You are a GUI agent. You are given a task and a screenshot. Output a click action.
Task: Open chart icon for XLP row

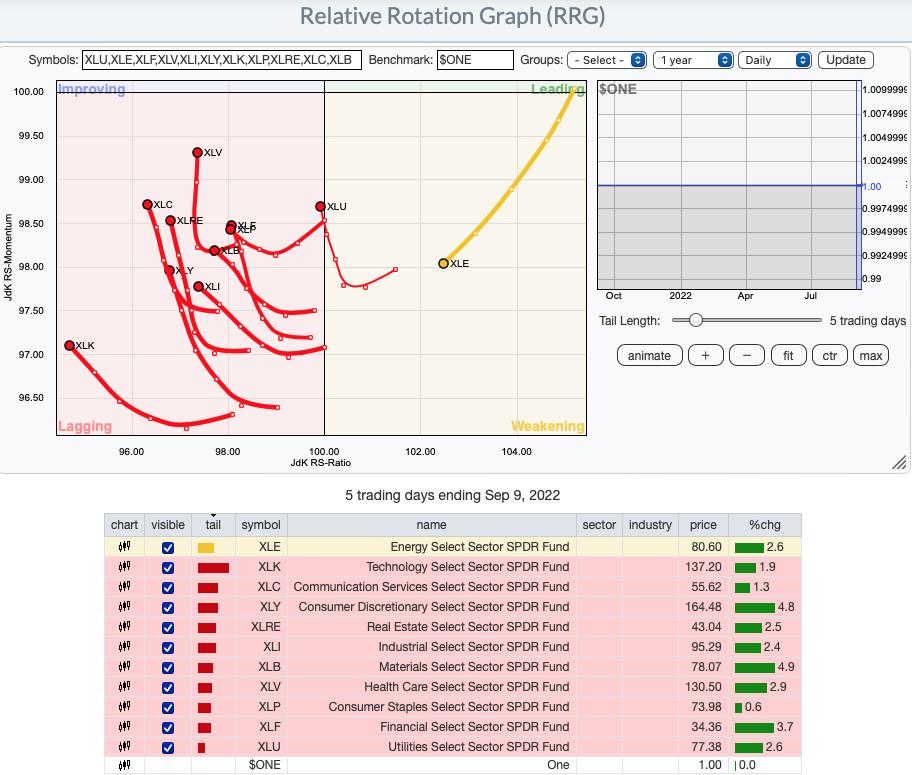(124, 707)
